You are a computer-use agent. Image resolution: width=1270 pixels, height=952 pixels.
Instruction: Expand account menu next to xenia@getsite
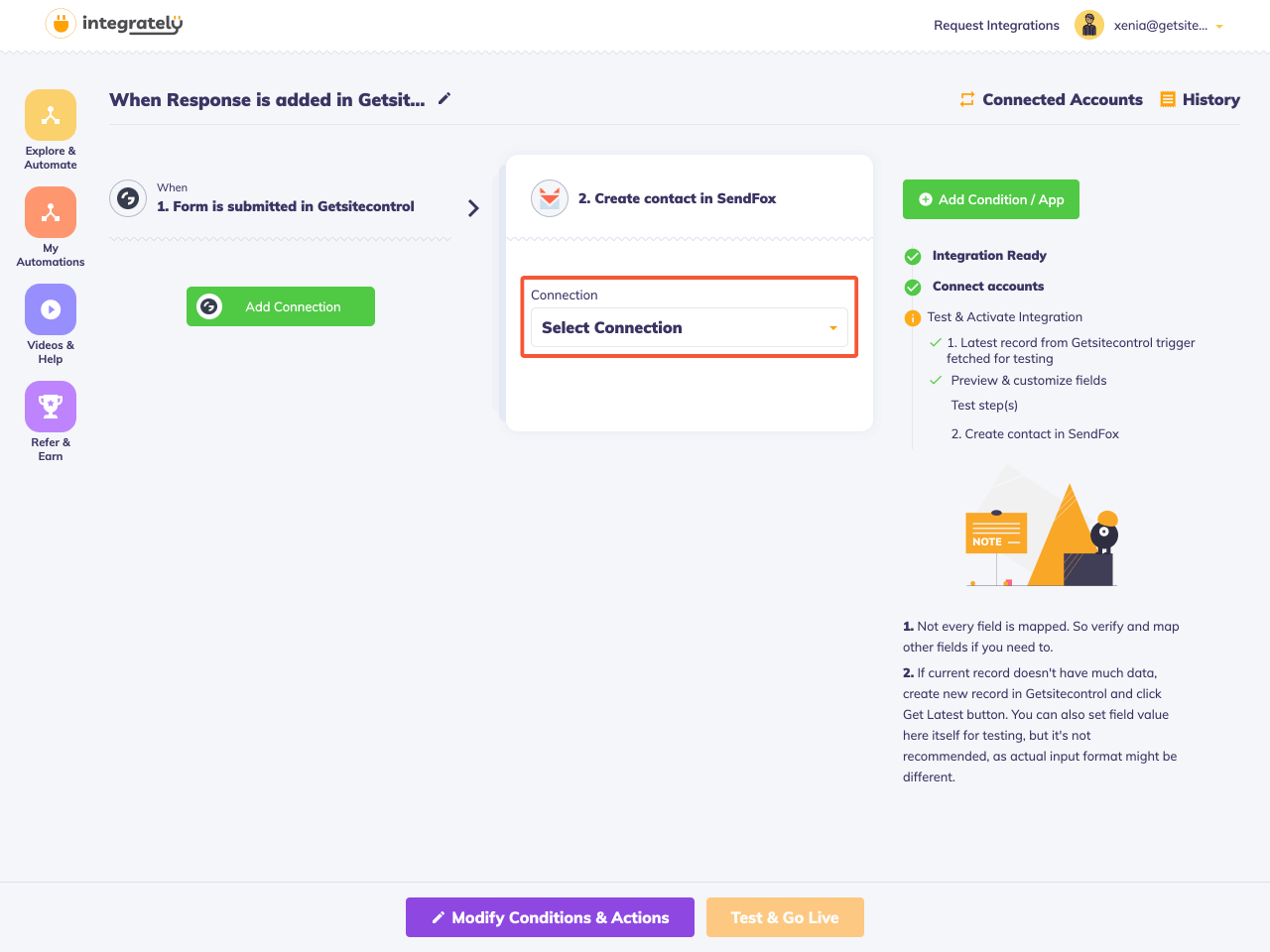1219,27
